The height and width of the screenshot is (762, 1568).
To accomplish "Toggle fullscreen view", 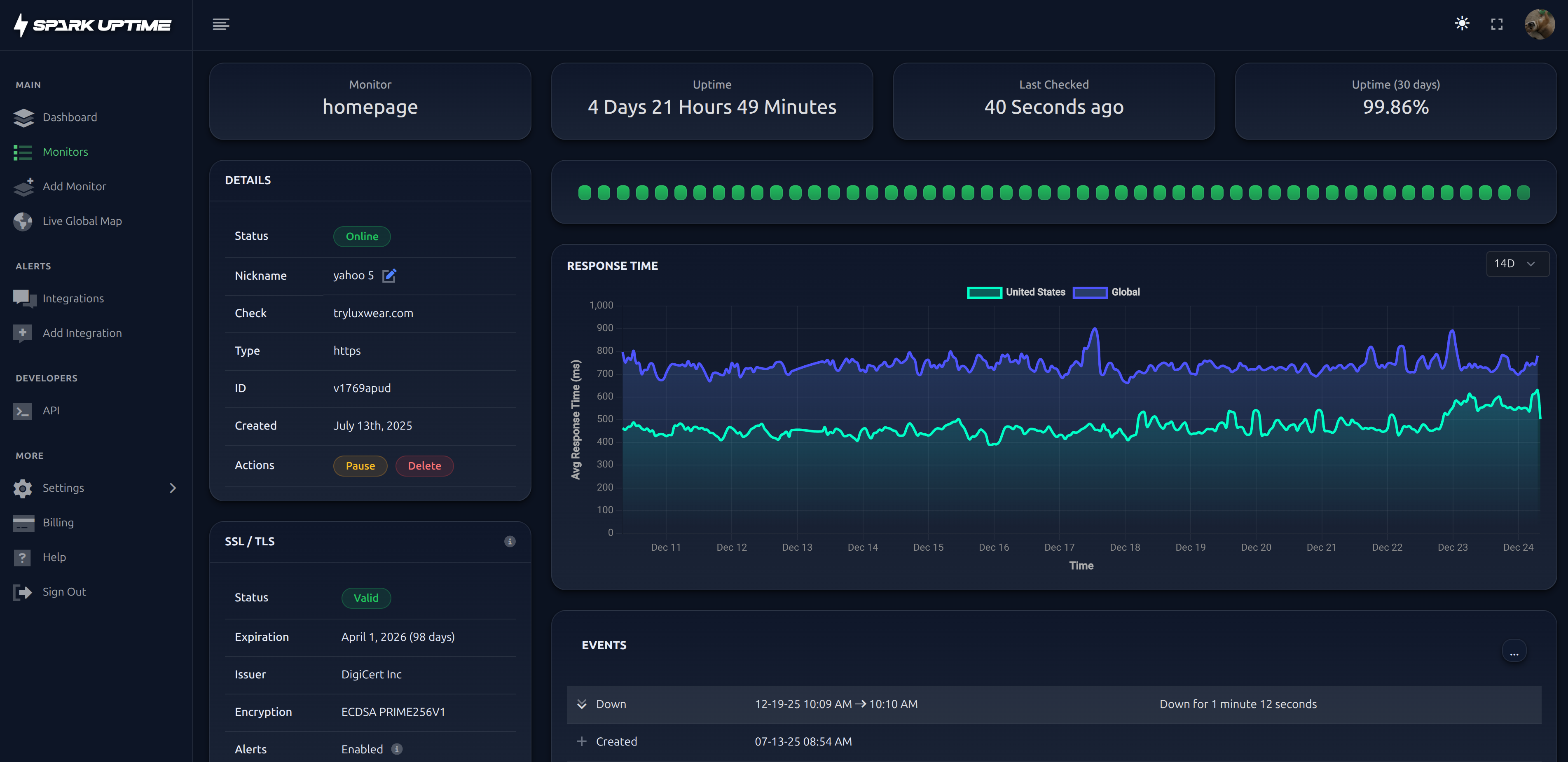I will [x=1498, y=24].
